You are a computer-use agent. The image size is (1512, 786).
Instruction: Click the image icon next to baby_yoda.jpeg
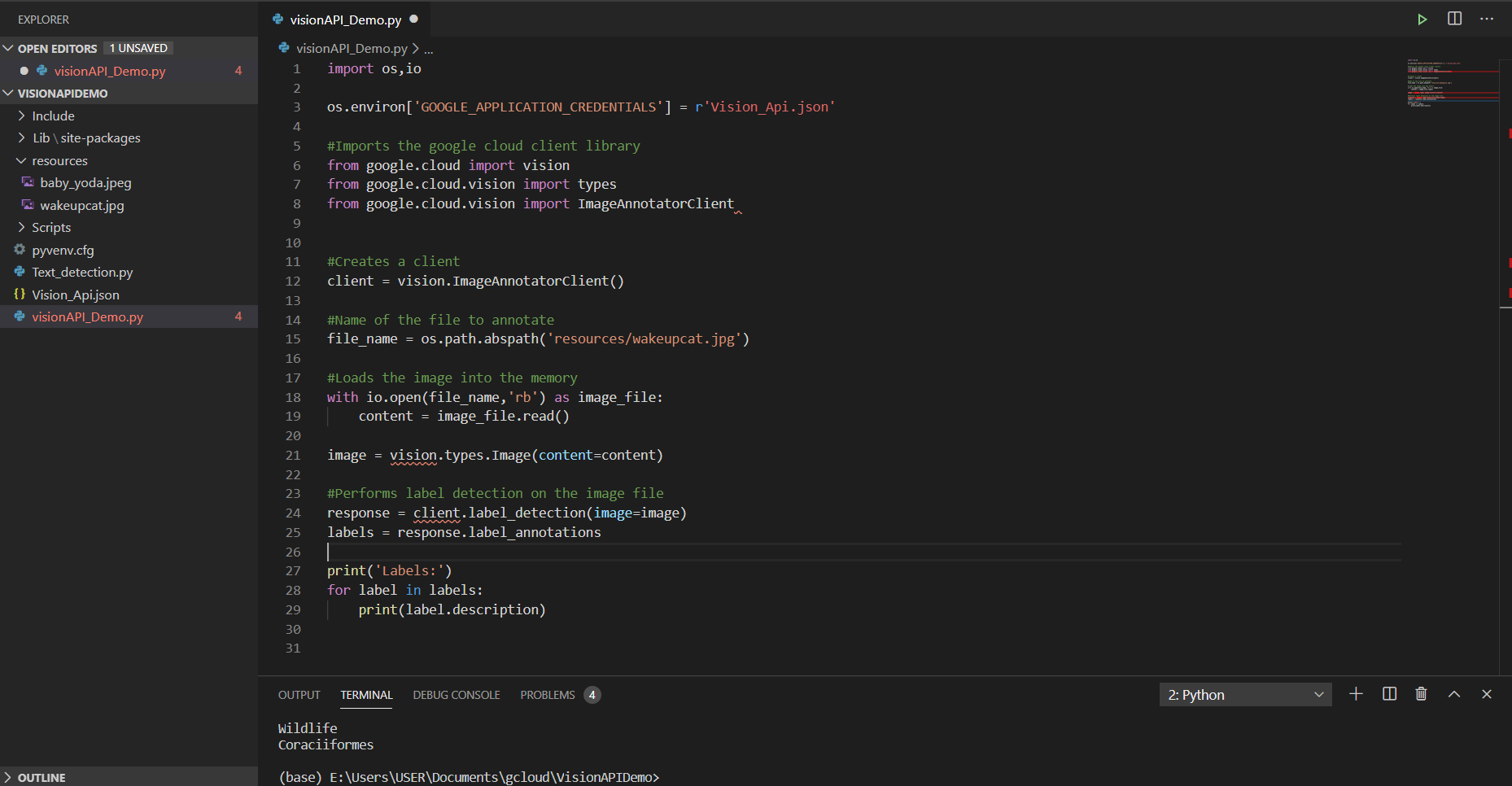click(x=28, y=182)
